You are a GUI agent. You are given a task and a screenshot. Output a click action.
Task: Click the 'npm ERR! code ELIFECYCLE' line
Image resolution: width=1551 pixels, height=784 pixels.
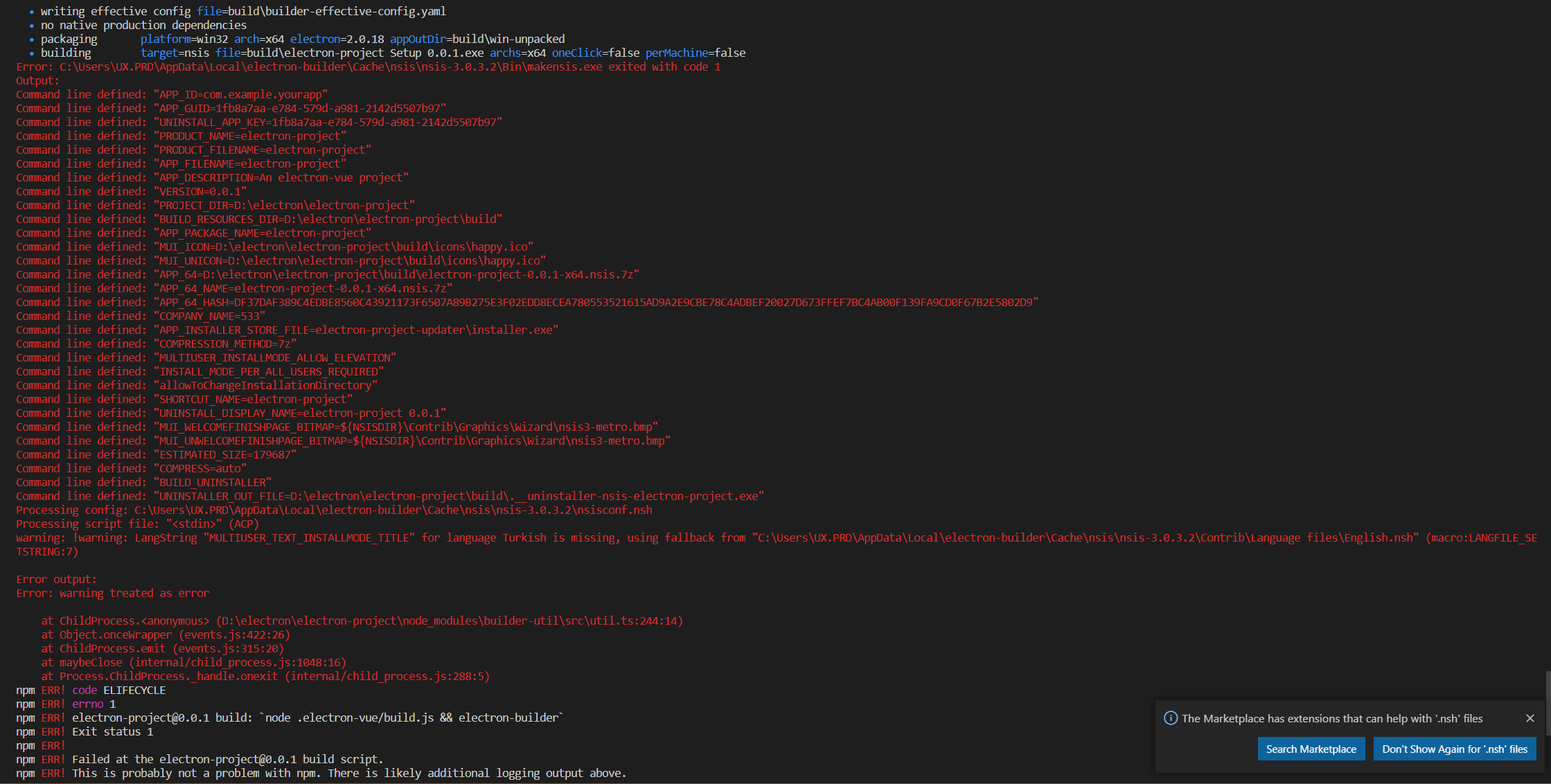point(90,690)
